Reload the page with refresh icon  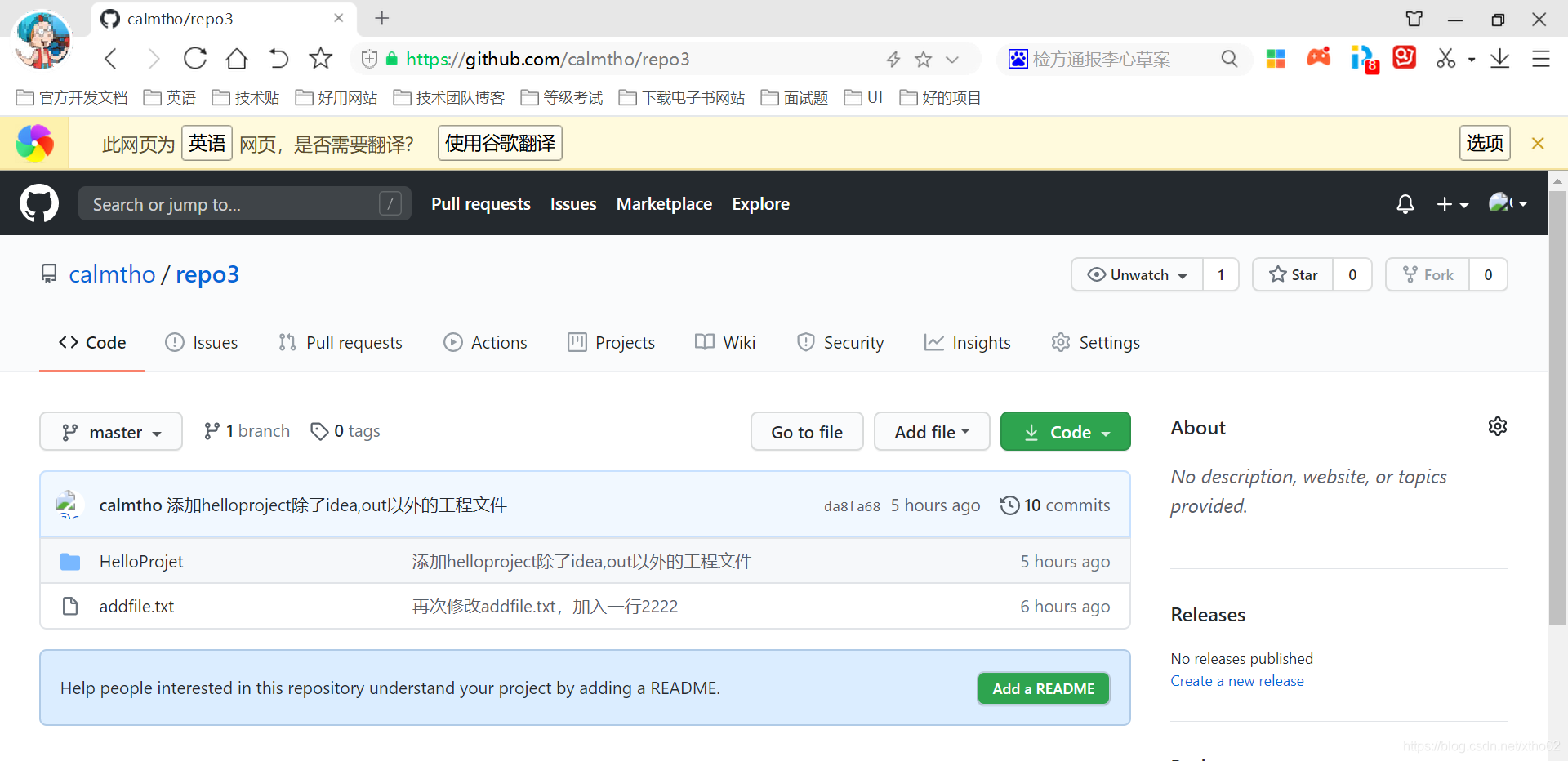click(x=195, y=59)
